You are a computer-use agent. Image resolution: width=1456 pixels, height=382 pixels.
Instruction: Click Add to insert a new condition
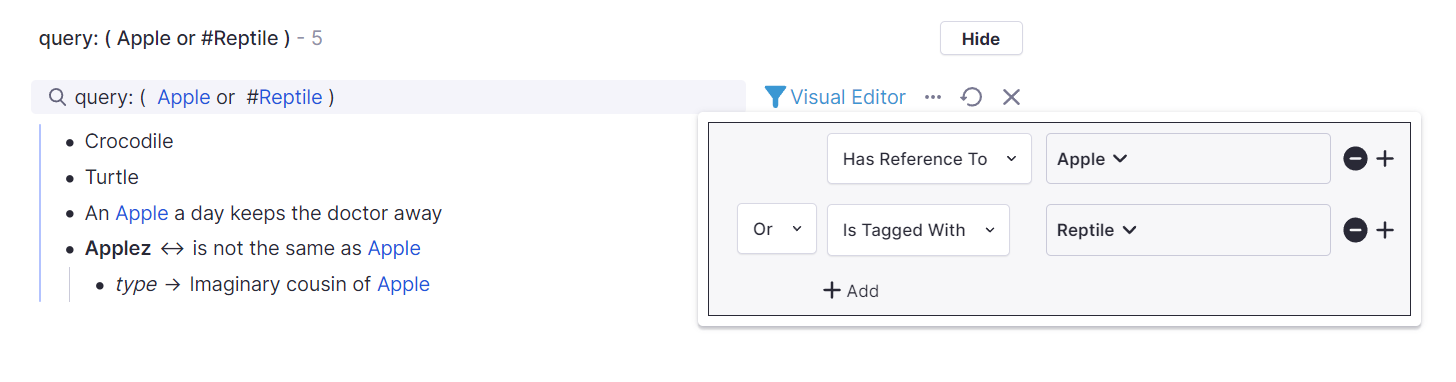click(850, 291)
